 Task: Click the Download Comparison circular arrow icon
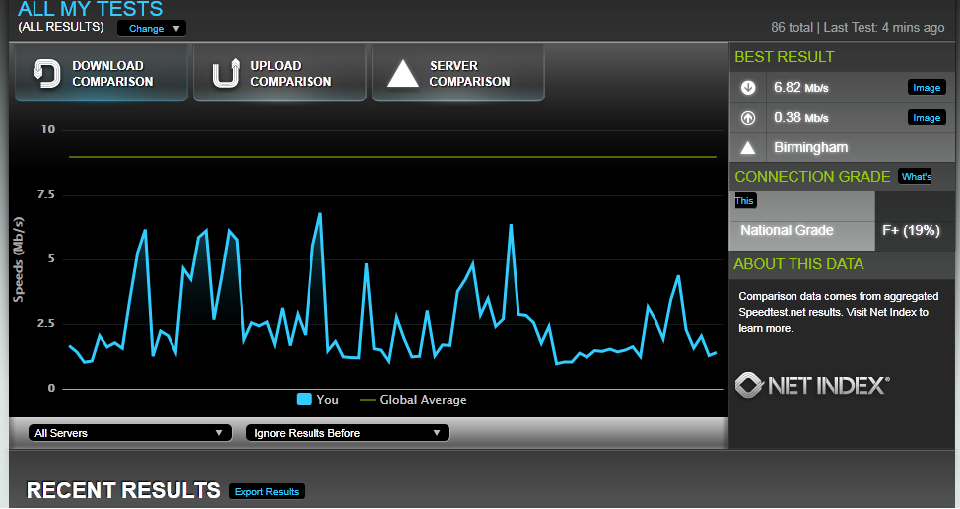click(x=46, y=74)
